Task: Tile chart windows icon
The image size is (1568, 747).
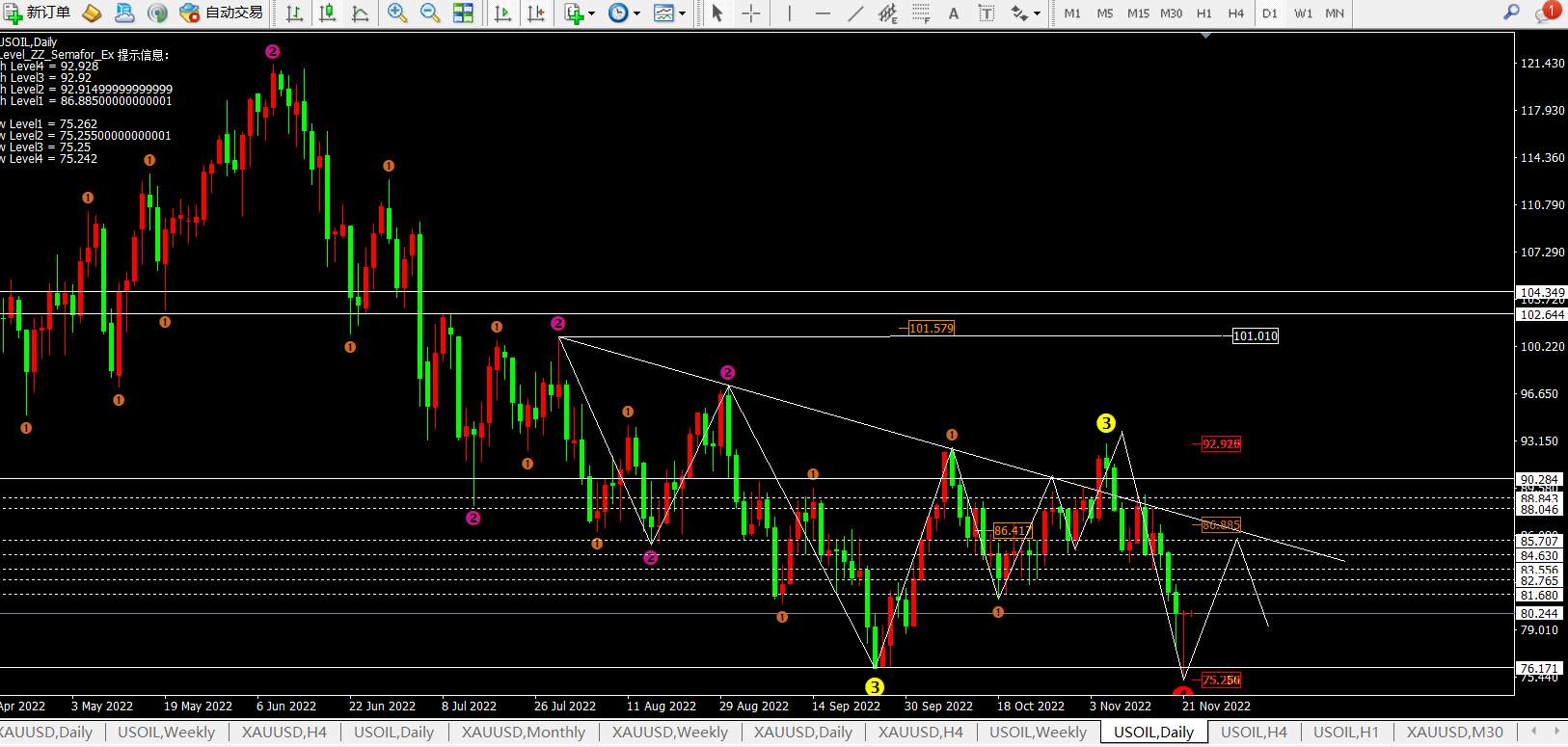Action: (x=463, y=13)
